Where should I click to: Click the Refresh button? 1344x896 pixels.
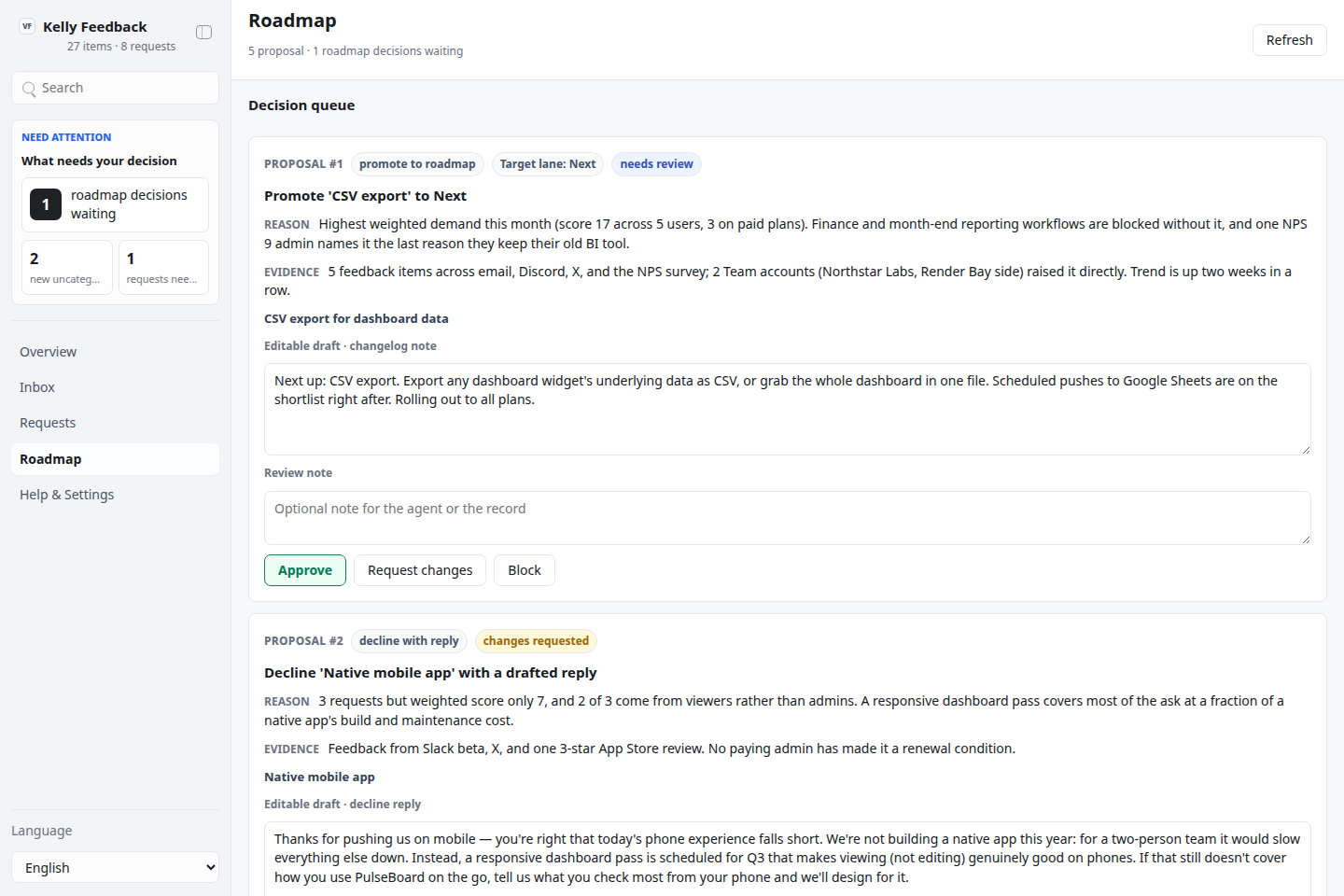1289,40
